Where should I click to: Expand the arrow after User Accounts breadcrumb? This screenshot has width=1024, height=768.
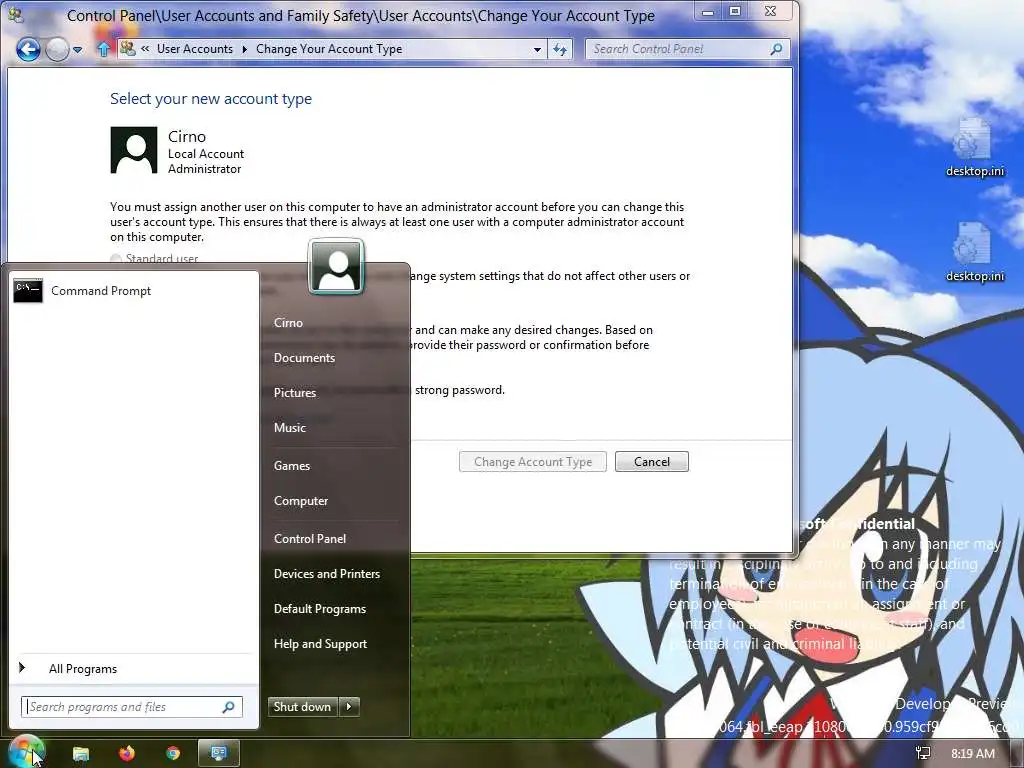tap(244, 49)
